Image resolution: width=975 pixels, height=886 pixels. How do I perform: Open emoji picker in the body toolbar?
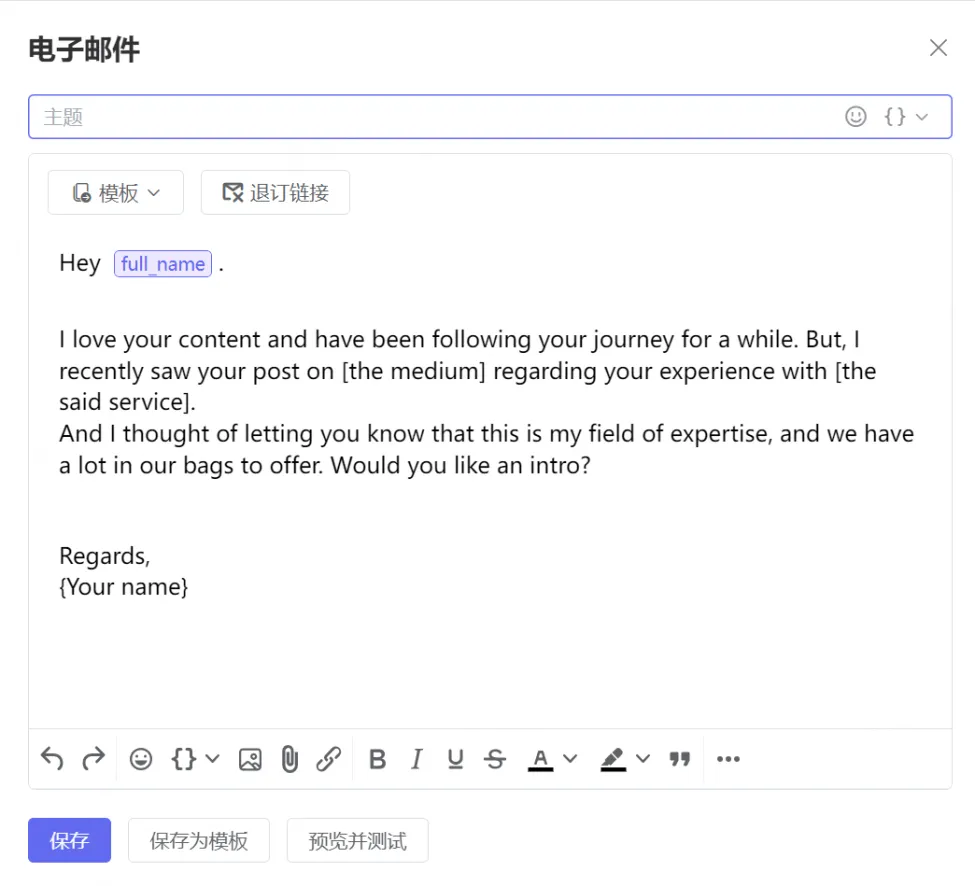(x=141, y=759)
